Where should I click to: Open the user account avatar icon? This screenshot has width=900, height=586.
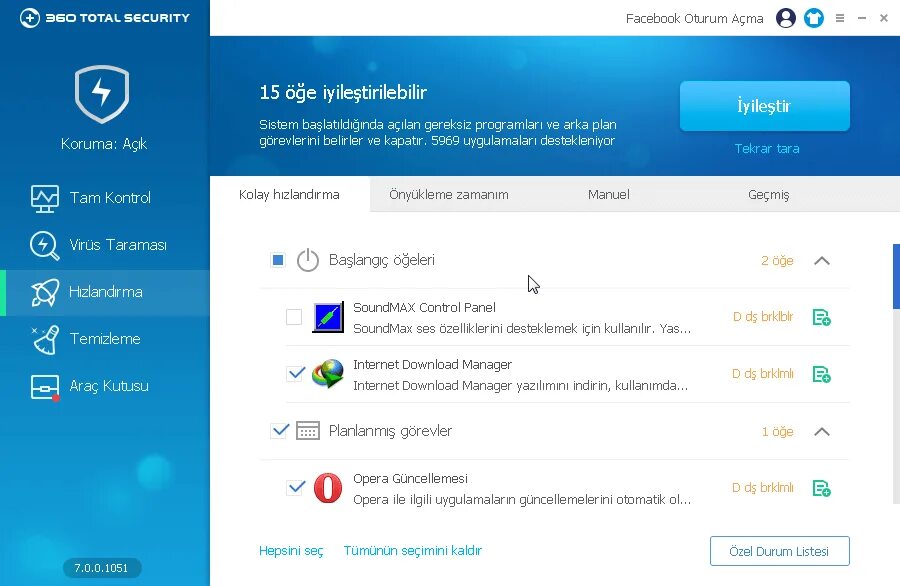coord(786,18)
